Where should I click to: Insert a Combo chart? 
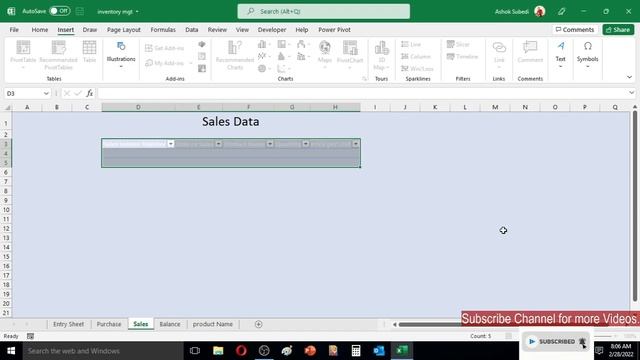303,56
